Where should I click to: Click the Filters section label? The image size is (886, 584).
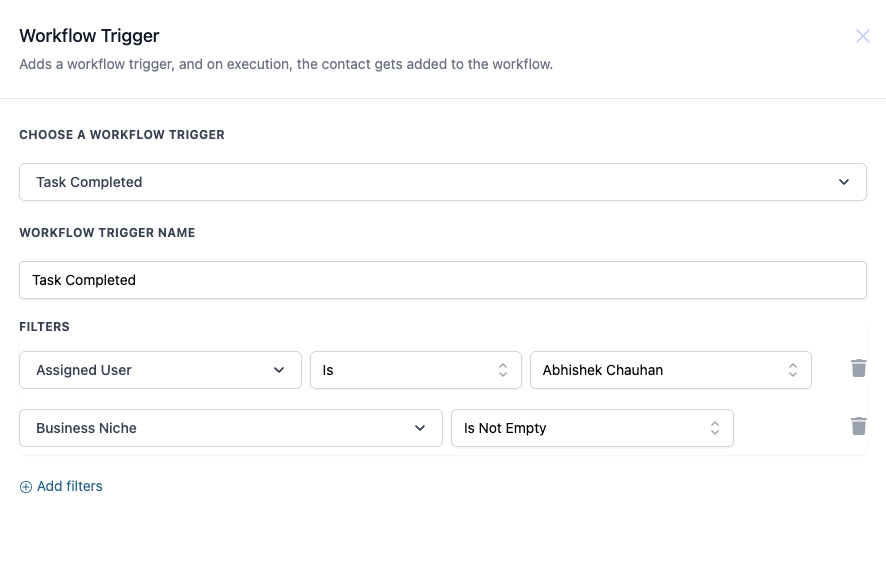(44, 327)
